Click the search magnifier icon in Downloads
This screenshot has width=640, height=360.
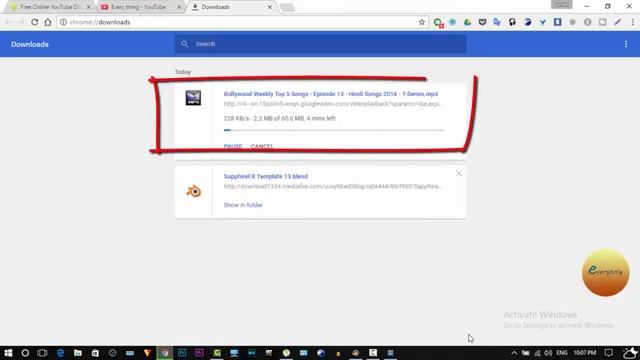click(x=184, y=44)
